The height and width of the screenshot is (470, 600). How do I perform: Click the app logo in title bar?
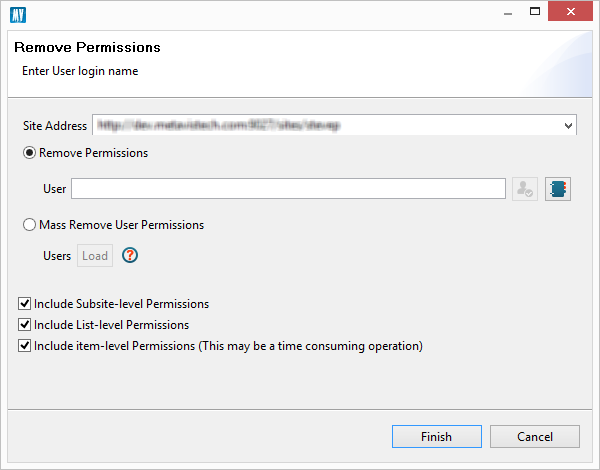tap(17, 14)
